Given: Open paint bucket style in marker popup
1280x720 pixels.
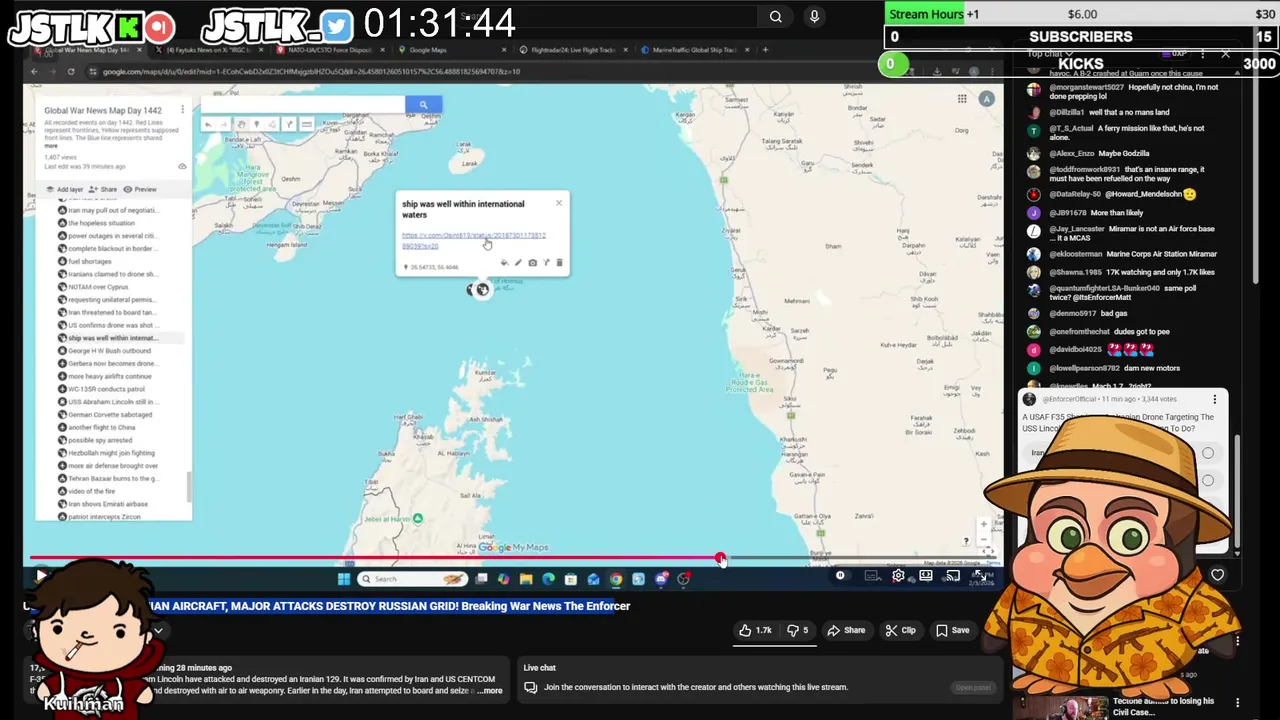Looking at the screenshot, I should (505, 262).
